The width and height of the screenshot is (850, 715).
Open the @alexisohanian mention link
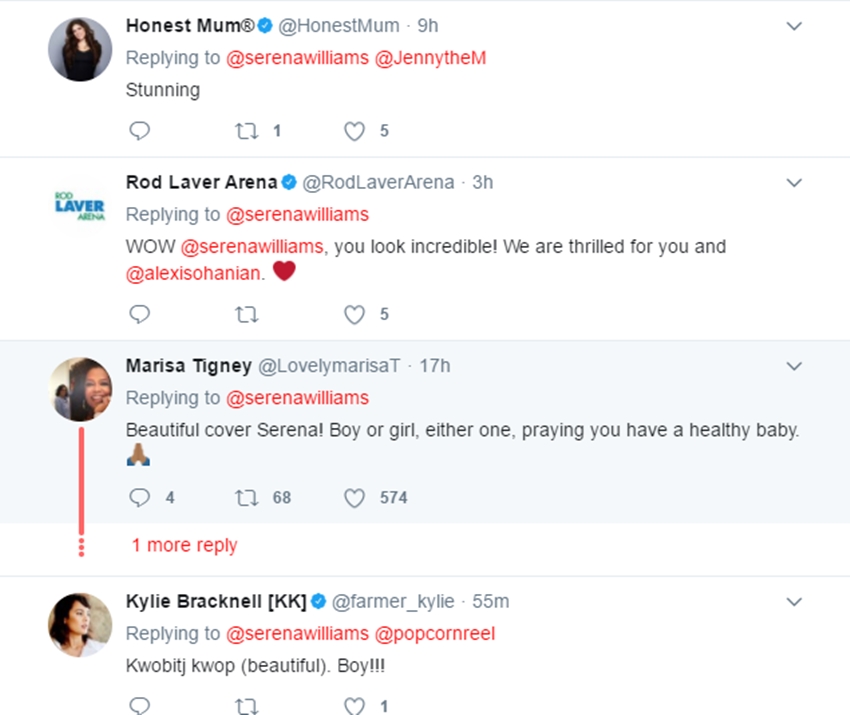(195, 271)
